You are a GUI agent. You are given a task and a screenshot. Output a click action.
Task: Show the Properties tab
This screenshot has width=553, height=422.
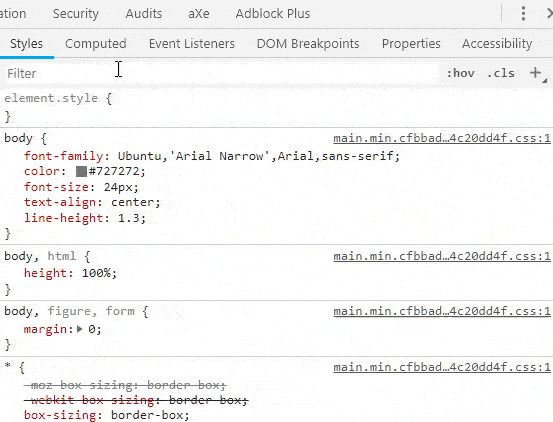tap(411, 44)
